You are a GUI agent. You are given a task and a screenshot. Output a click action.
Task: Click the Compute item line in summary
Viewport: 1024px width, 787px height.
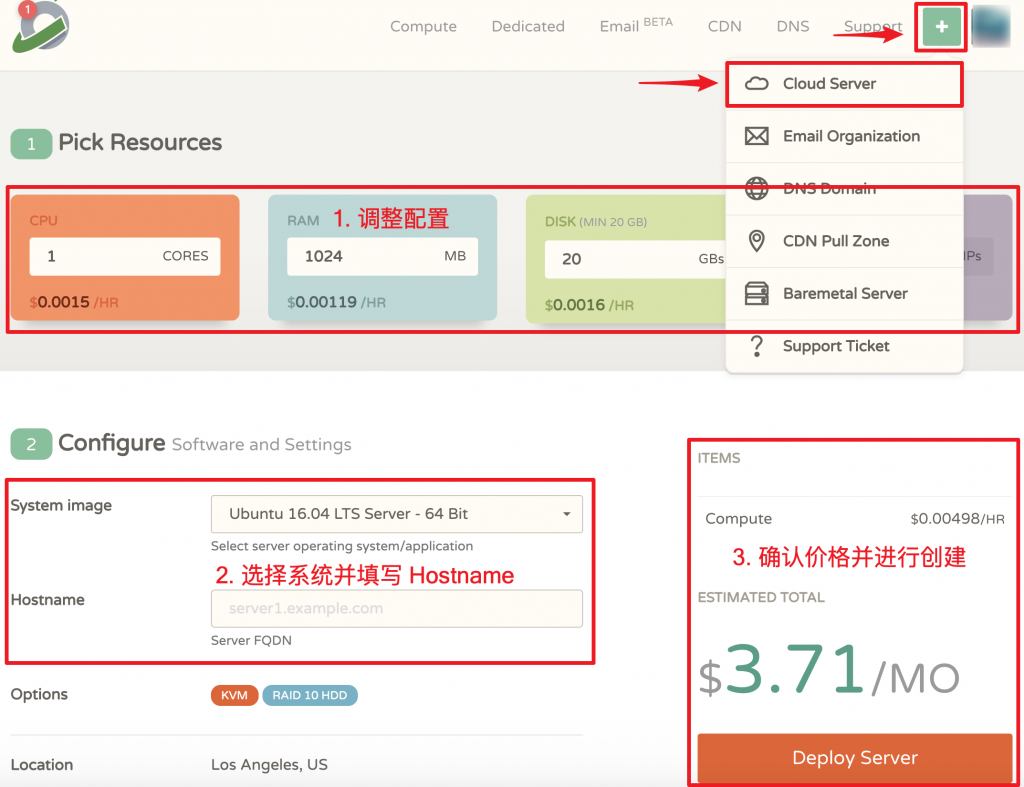coord(854,519)
